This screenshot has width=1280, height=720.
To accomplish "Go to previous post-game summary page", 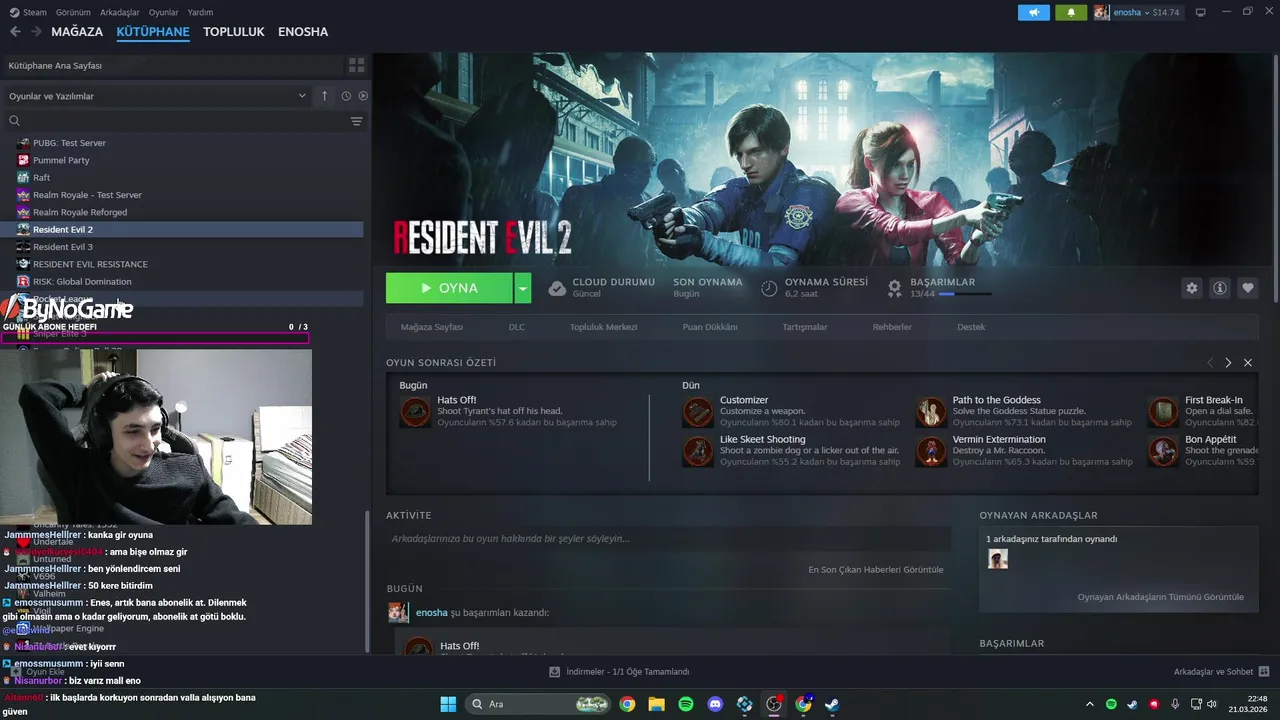I will 1210,362.
